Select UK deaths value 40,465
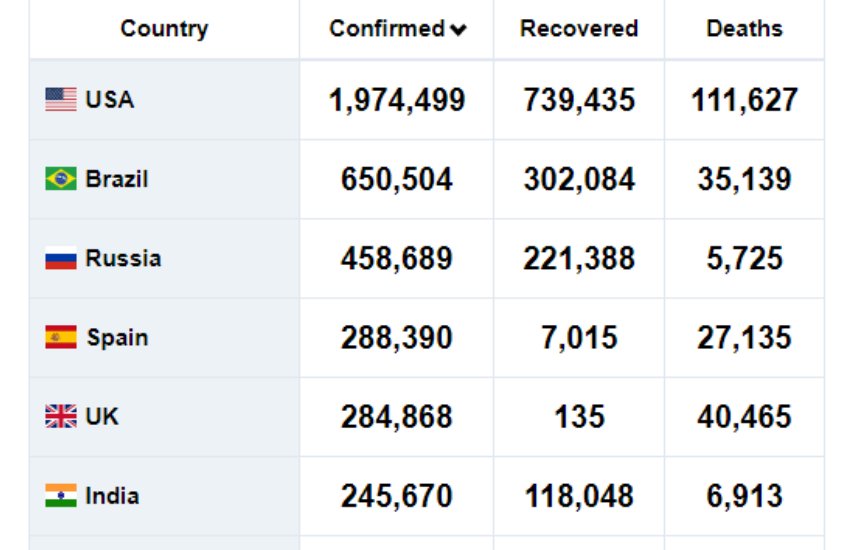 (x=744, y=417)
